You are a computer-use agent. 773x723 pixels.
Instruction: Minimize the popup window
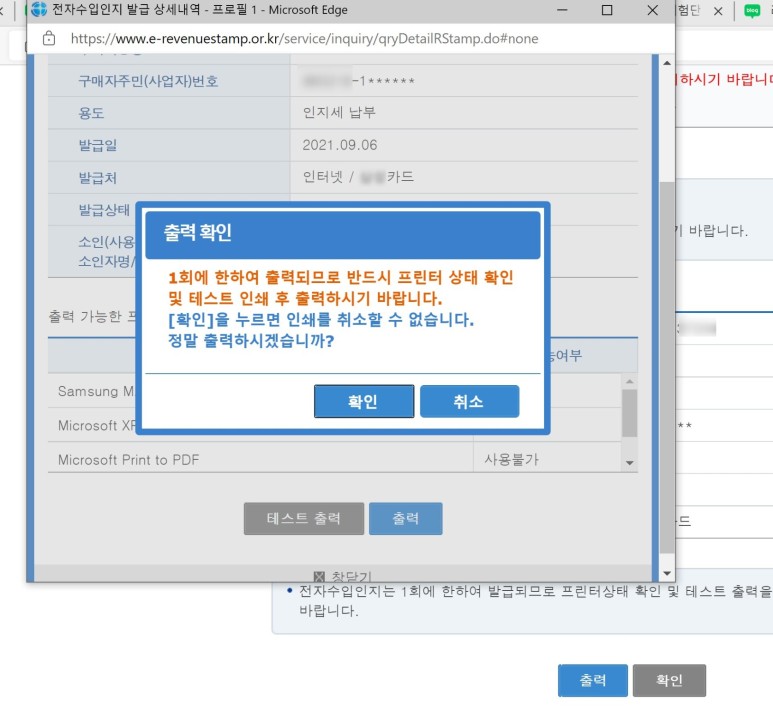tap(562, 10)
